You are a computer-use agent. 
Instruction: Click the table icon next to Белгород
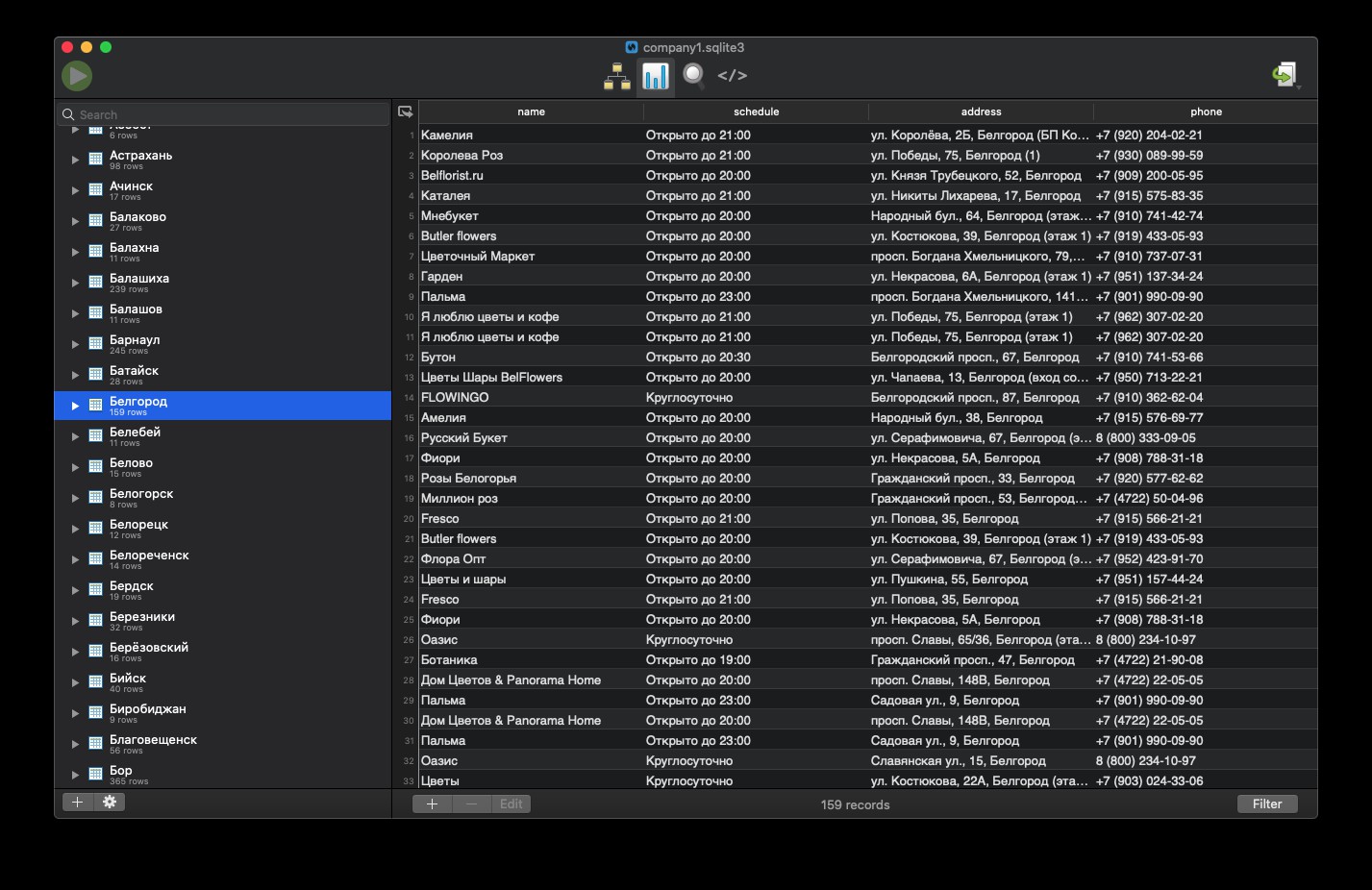[95, 406]
